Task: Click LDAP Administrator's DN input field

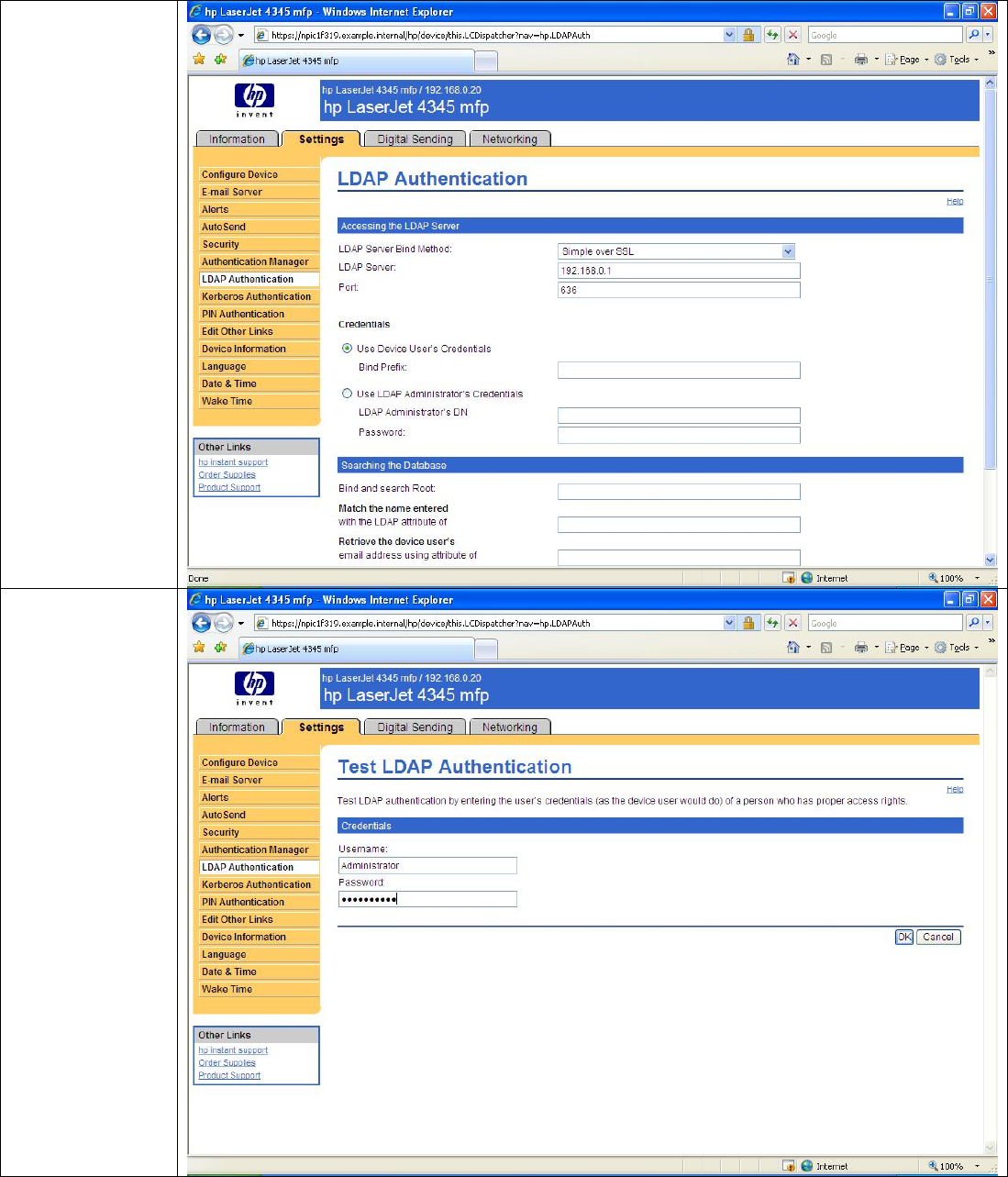Action: 679,416
